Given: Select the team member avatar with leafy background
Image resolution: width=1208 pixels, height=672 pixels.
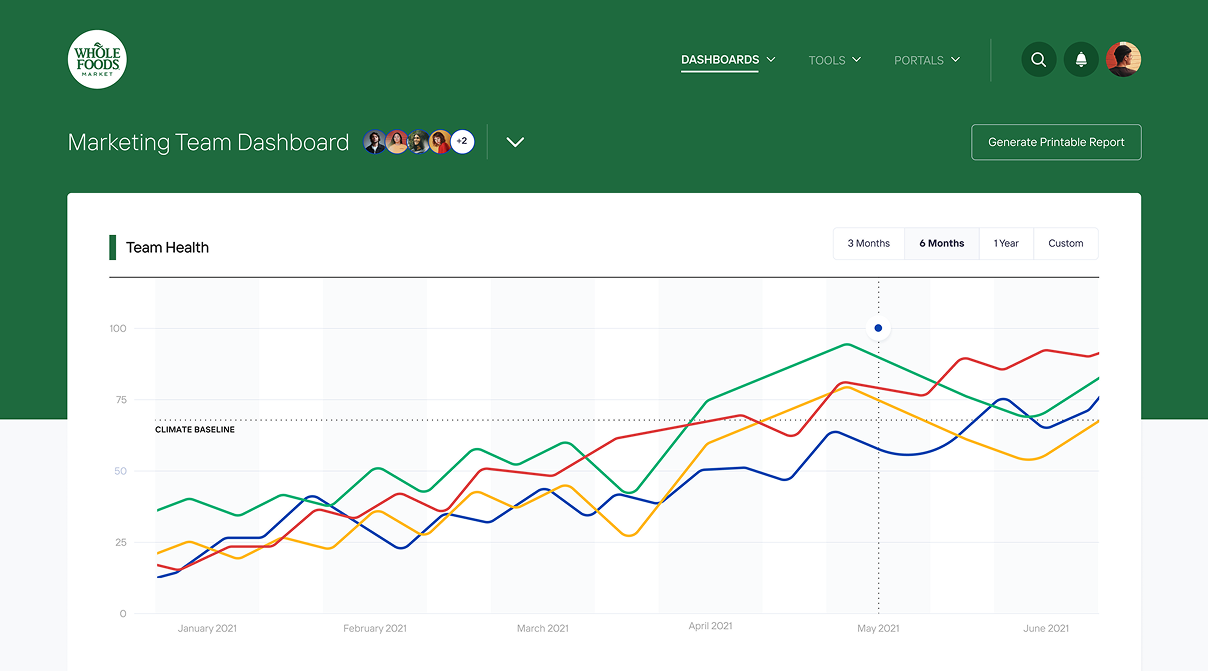Looking at the screenshot, I should point(418,142).
